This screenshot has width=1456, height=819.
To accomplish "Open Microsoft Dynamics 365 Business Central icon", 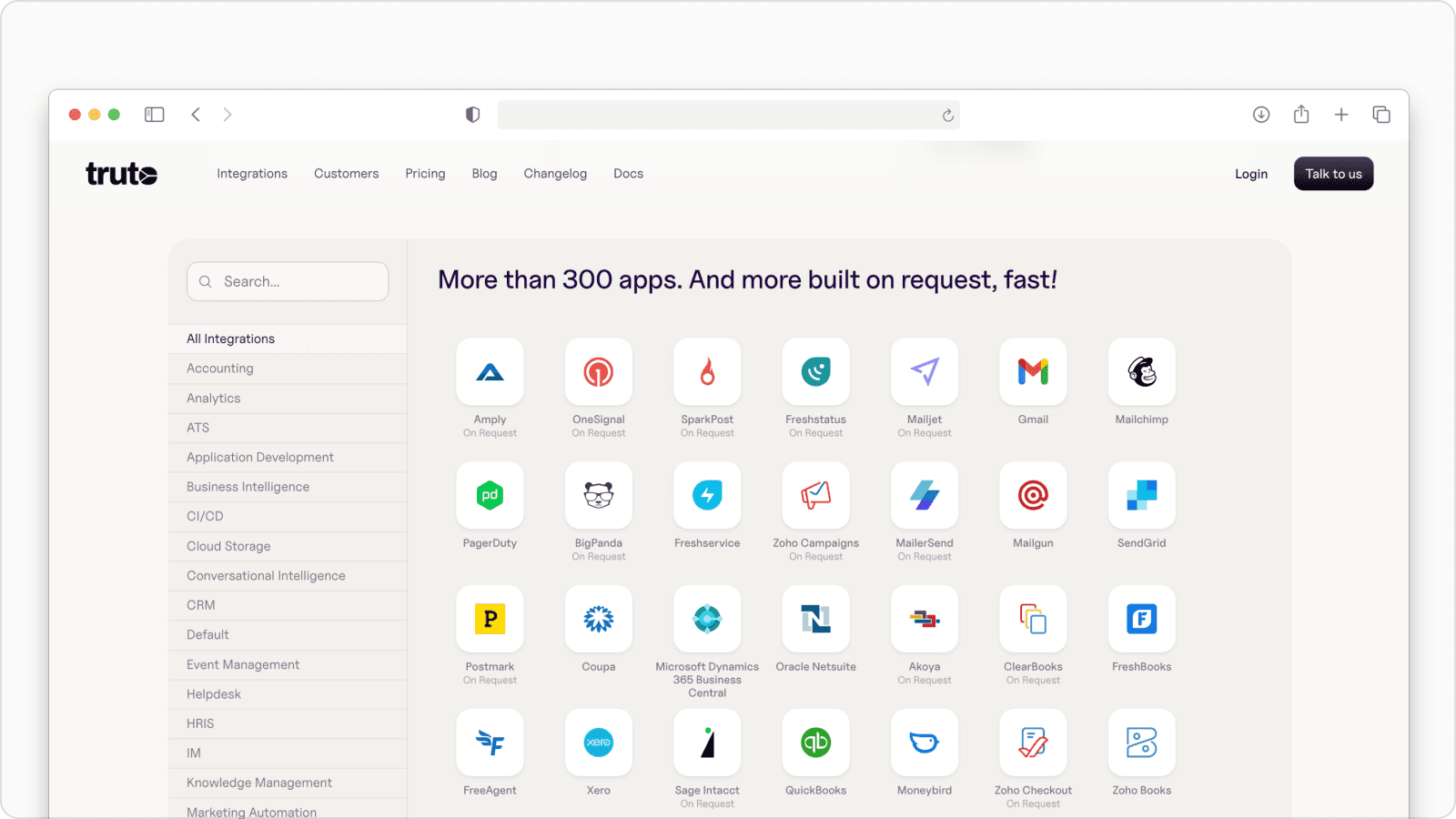I will pos(707,619).
